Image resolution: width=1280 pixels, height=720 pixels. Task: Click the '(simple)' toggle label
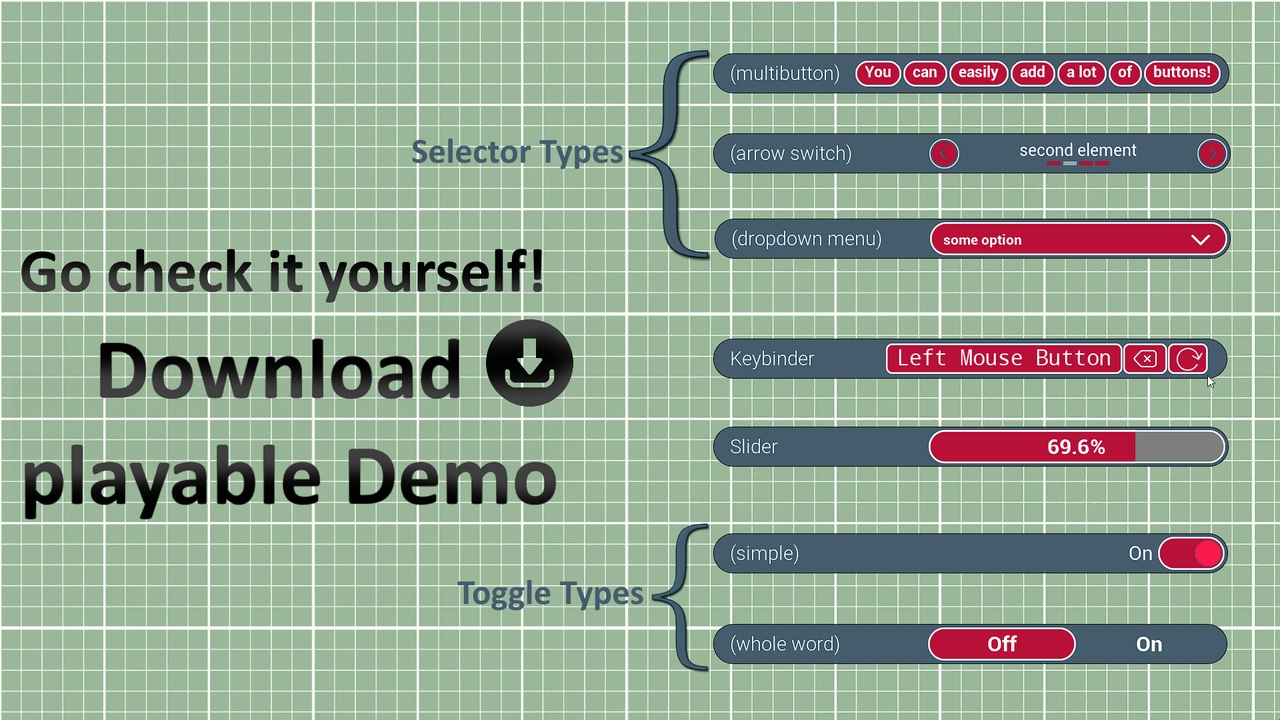coord(764,553)
